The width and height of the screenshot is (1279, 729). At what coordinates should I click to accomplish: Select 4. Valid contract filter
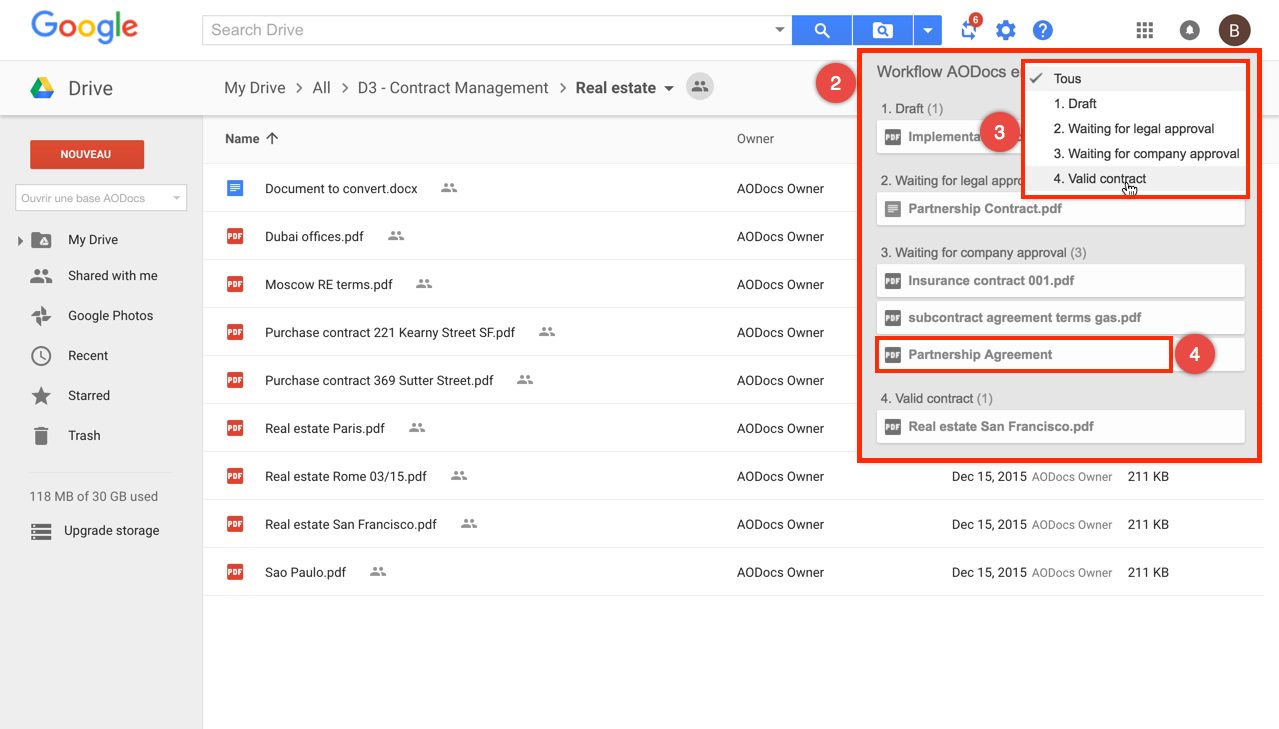pos(1136,179)
